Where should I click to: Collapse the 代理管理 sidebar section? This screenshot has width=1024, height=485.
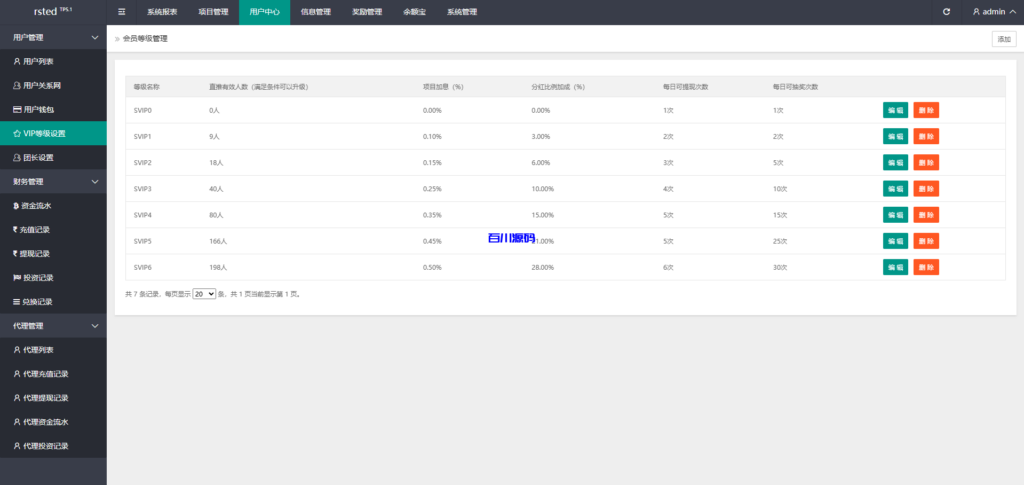(53, 326)
